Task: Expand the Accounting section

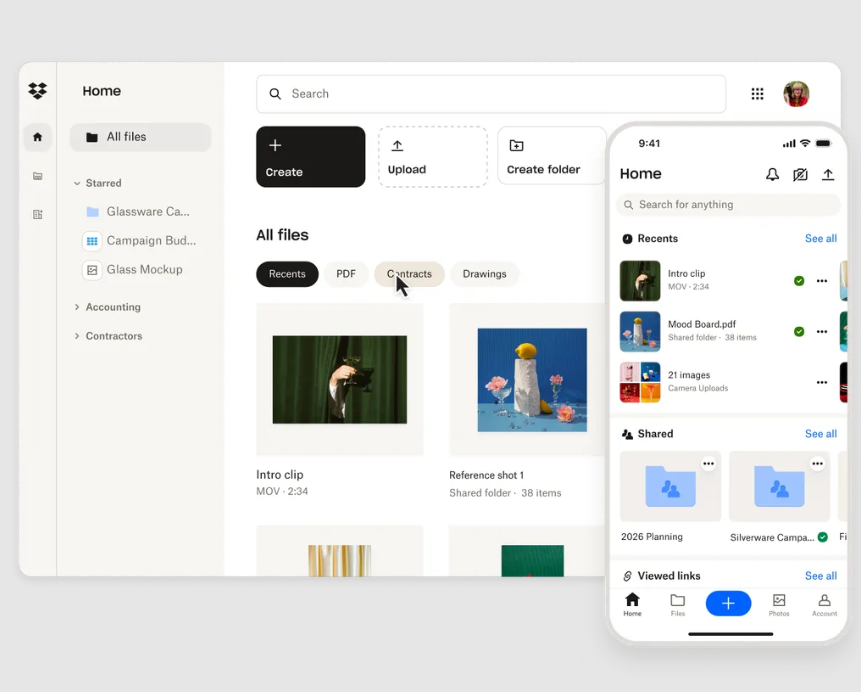Action: 77,307
